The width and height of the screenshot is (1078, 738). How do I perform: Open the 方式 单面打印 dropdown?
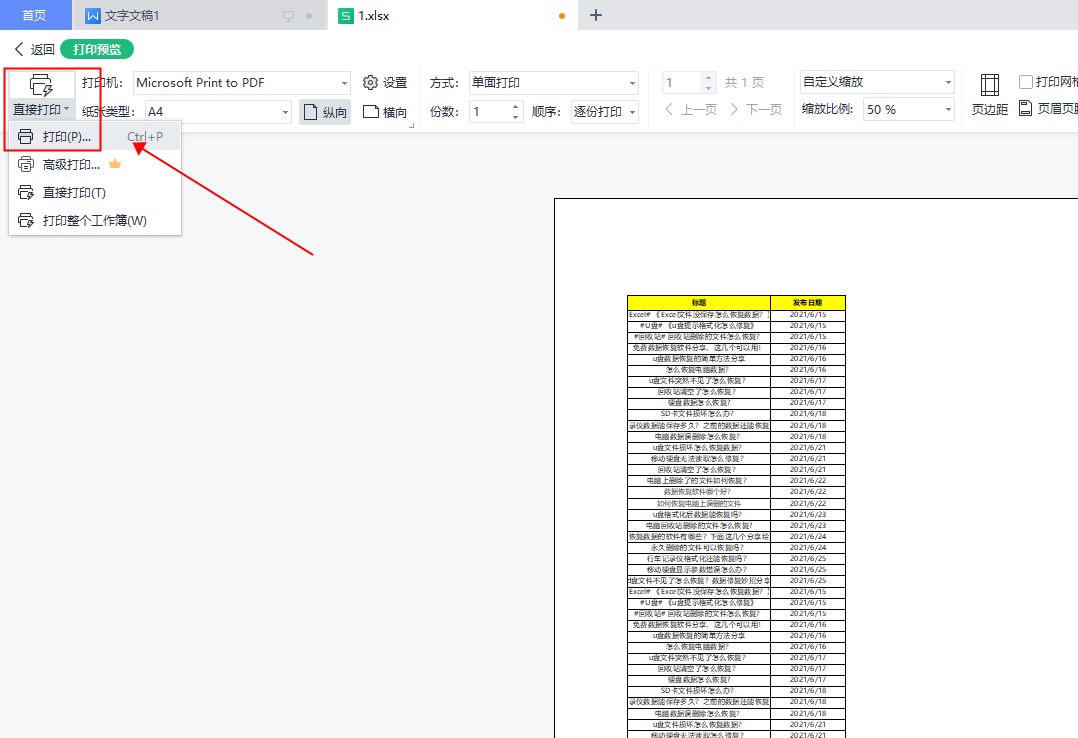coord(632,83)
